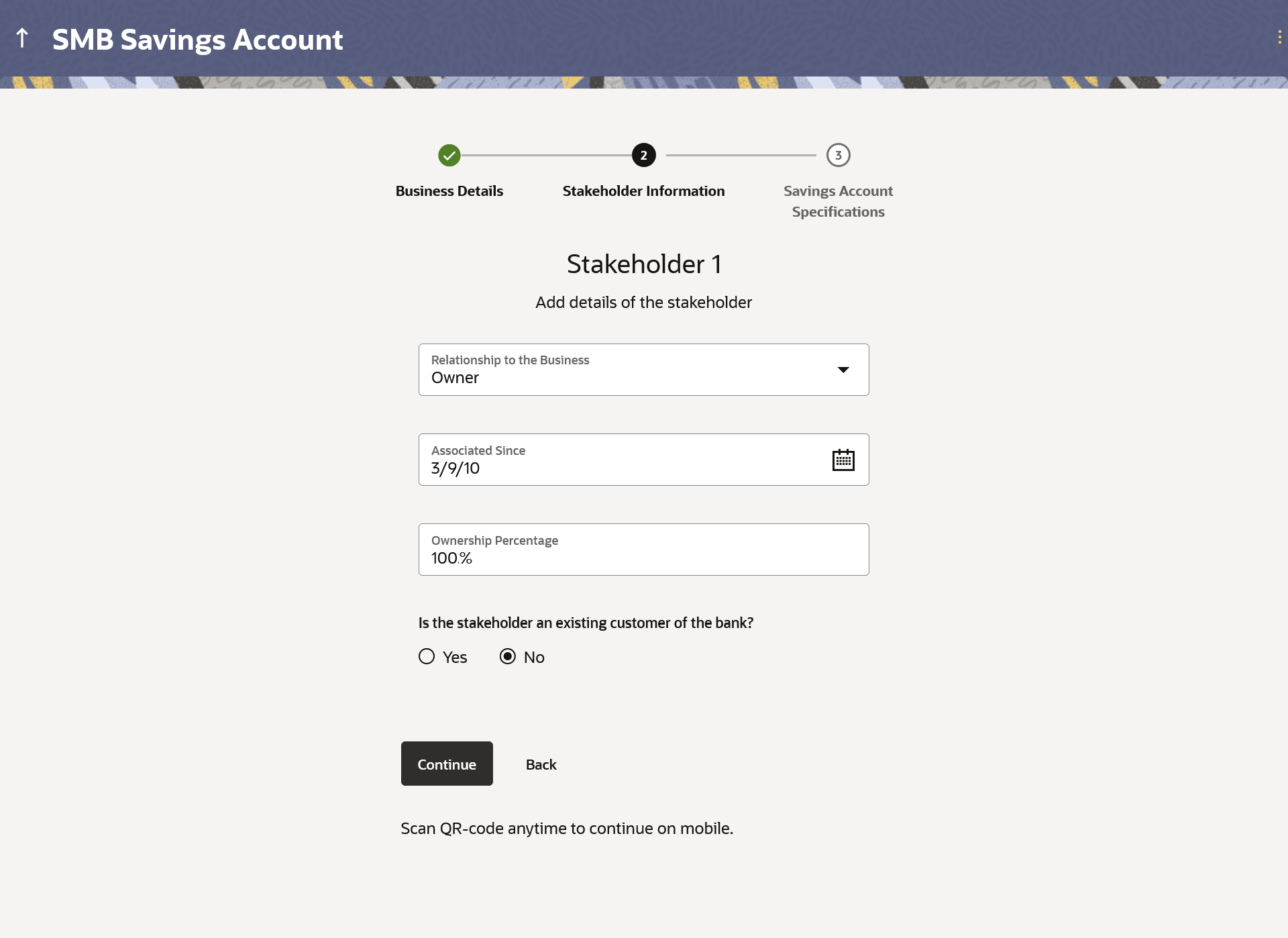Click the green completed step checkmark
Image resolution: width=1288 pixels, height=938 pixels.
[x=449, y=156]
